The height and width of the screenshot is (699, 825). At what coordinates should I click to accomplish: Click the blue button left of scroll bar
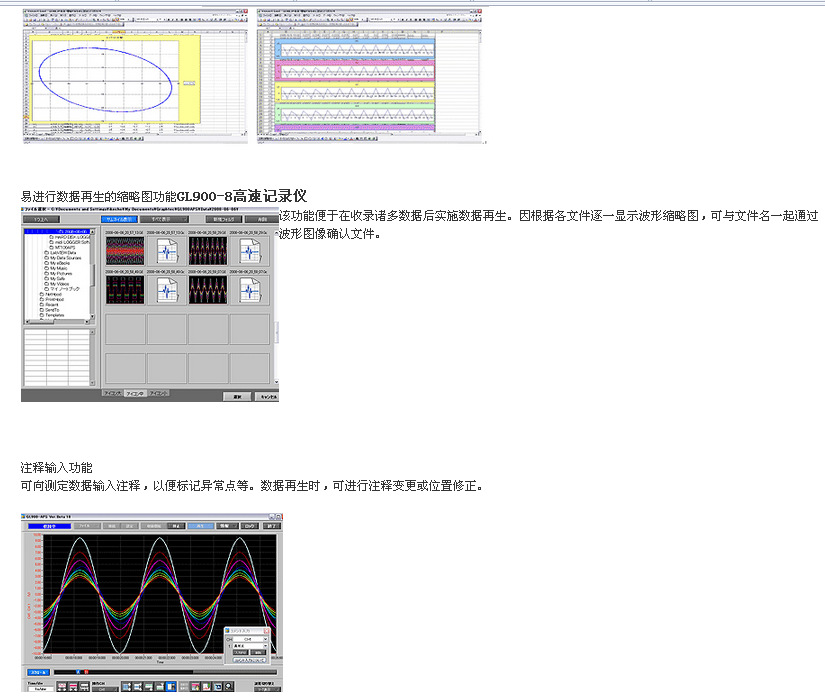(x=38, y=672)
